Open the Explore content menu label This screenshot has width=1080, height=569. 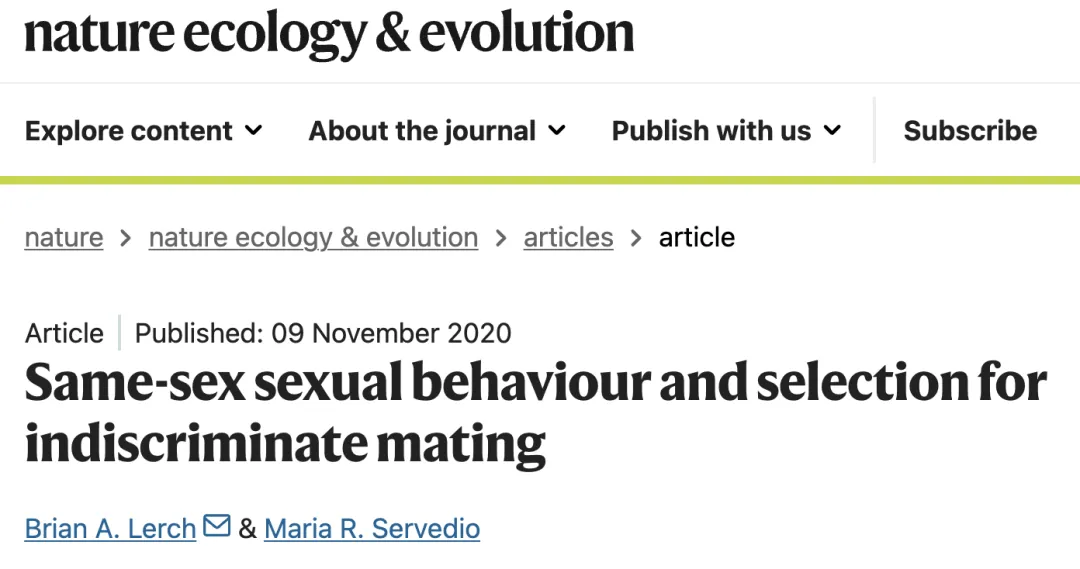(x=128, y=131)
